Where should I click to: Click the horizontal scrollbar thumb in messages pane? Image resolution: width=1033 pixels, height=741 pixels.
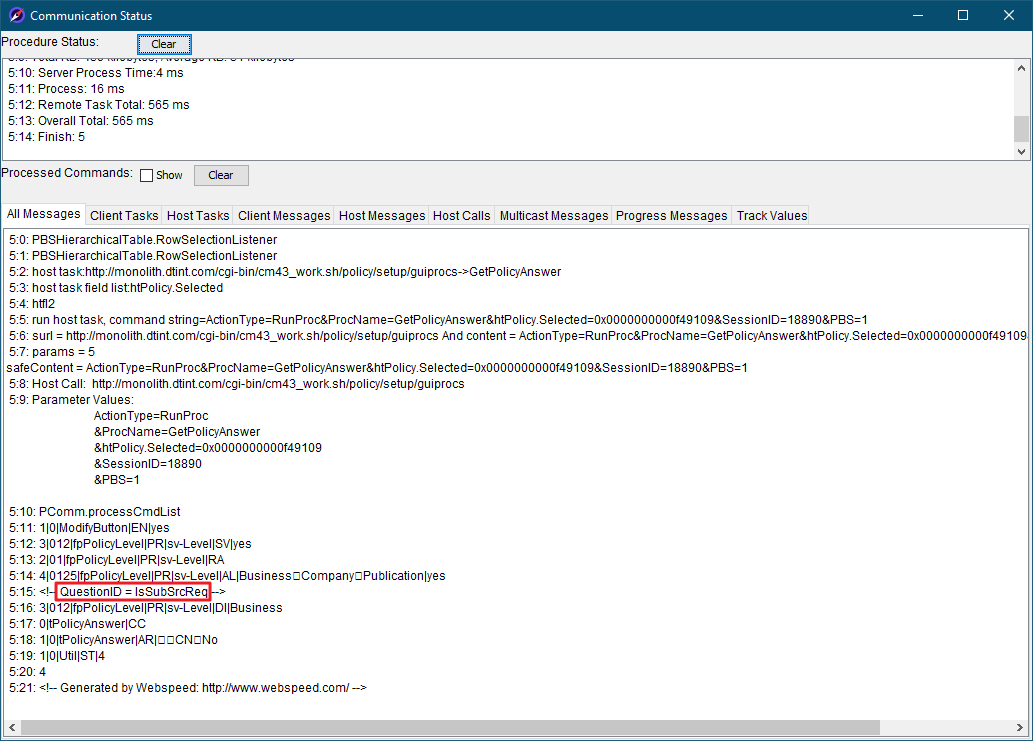[x=450, y=728]
